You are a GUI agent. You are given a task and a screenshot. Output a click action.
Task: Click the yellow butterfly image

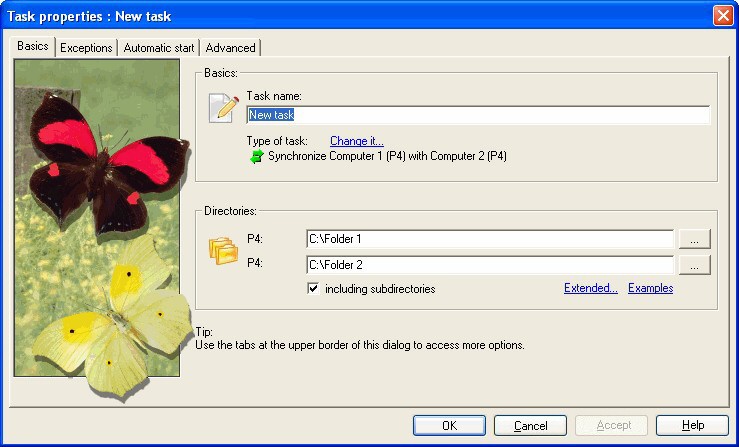pos(113,318)
